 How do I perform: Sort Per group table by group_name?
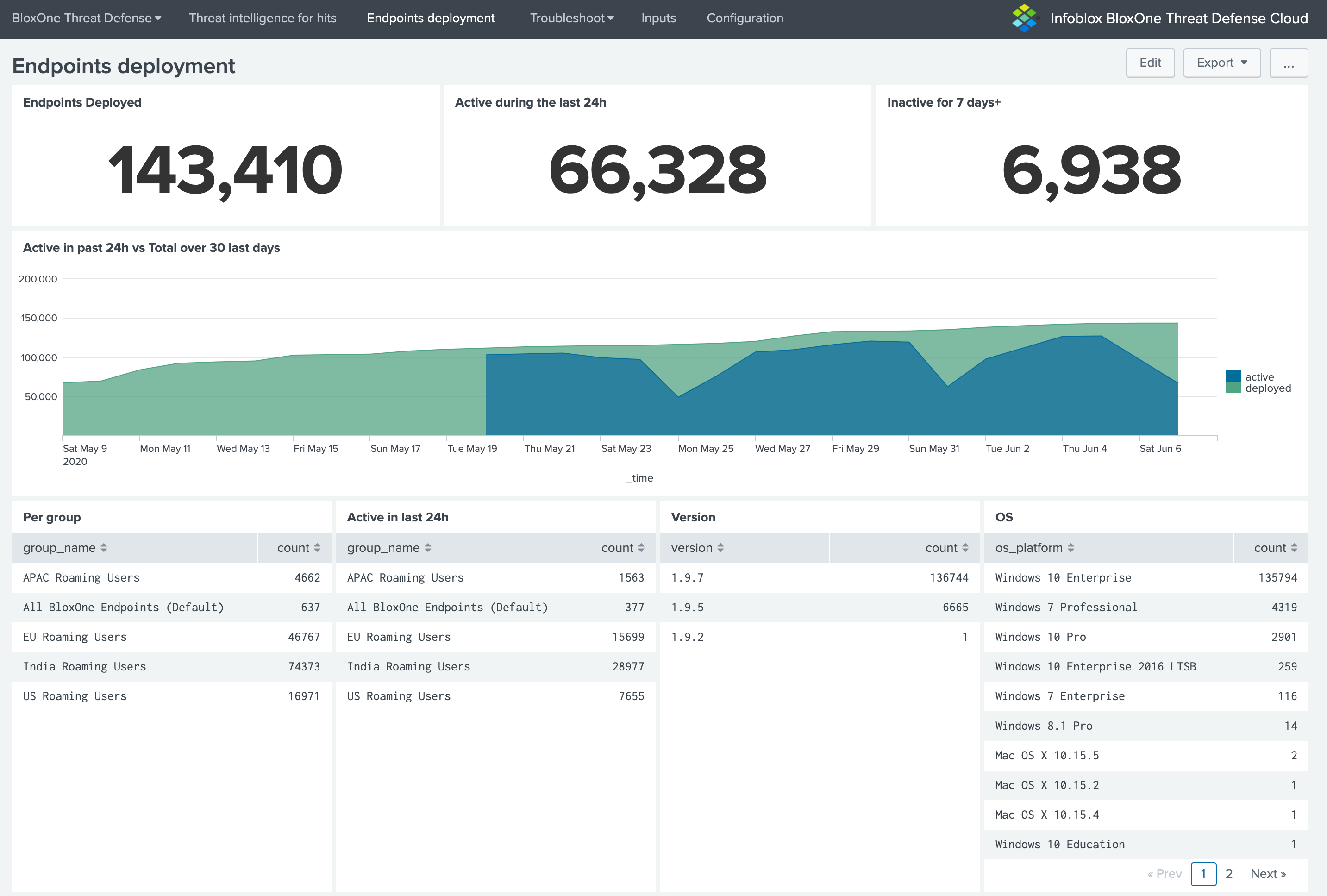65,548
